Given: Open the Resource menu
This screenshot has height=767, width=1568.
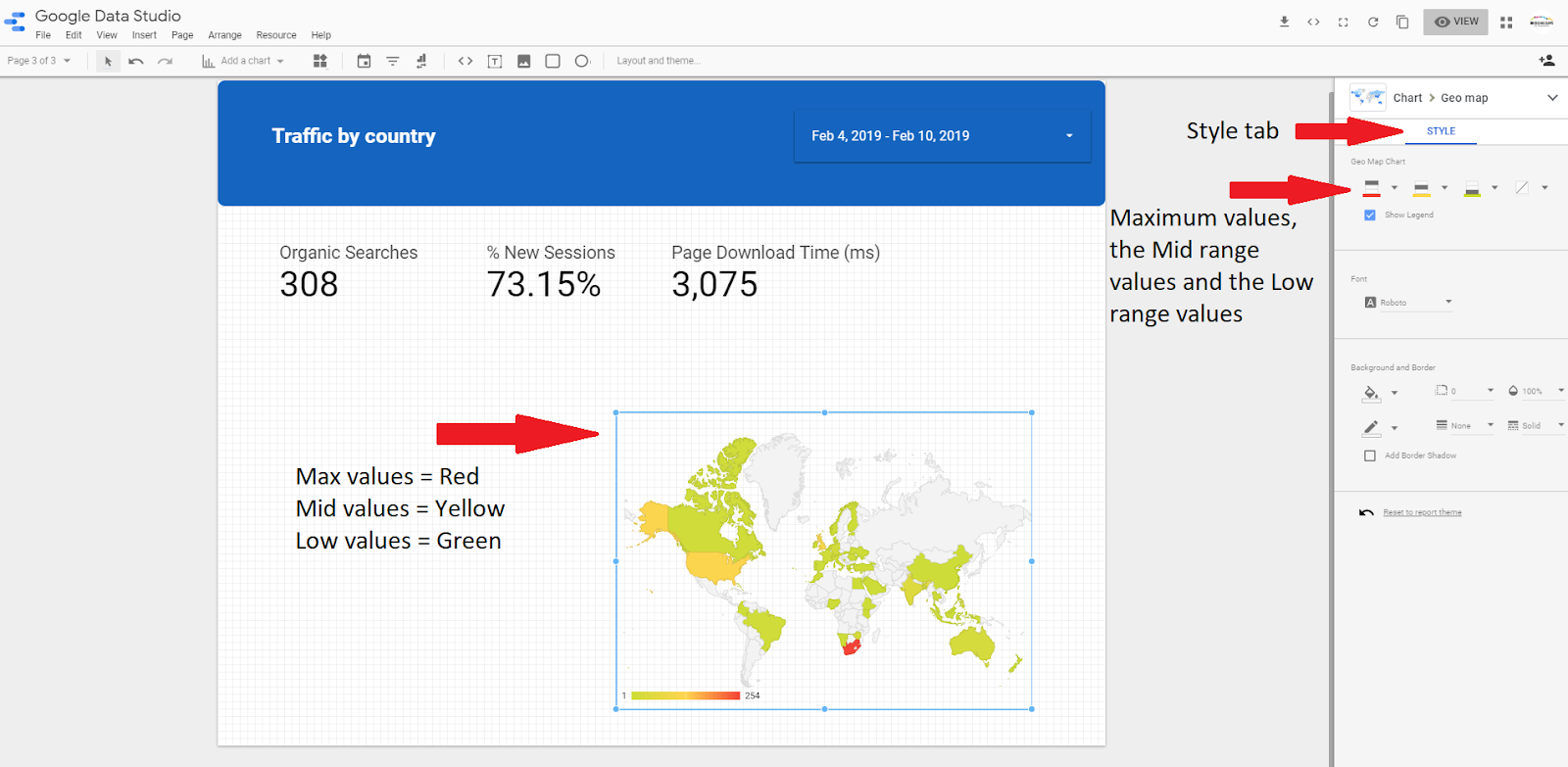Looking at the screenshot, I should pyautogui.click(x=276, y=35).
